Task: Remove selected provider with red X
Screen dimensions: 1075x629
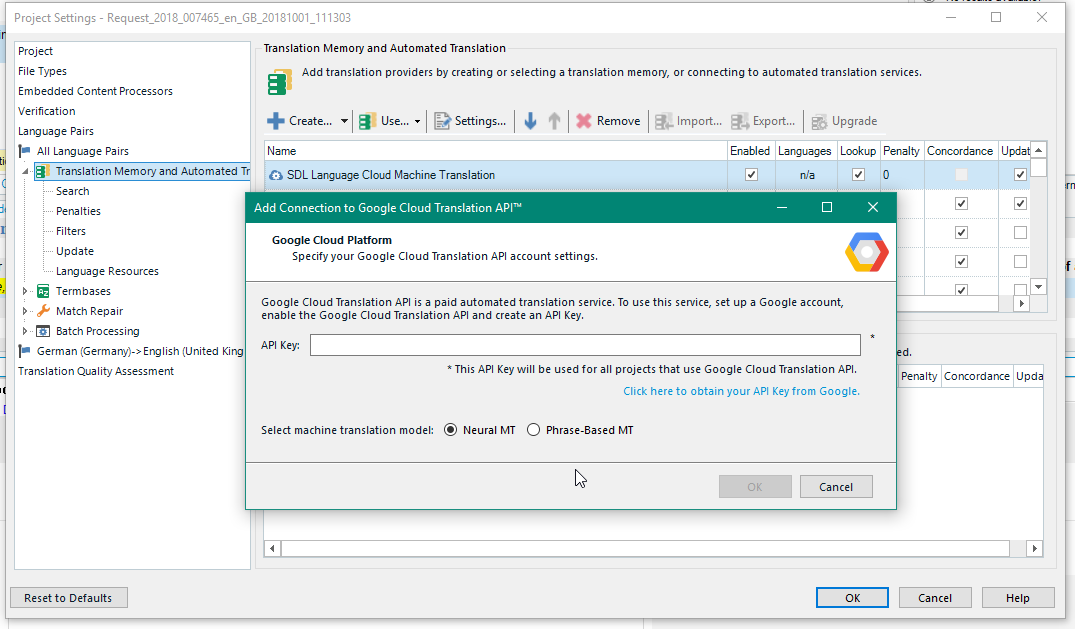Action: pos(584,121)
